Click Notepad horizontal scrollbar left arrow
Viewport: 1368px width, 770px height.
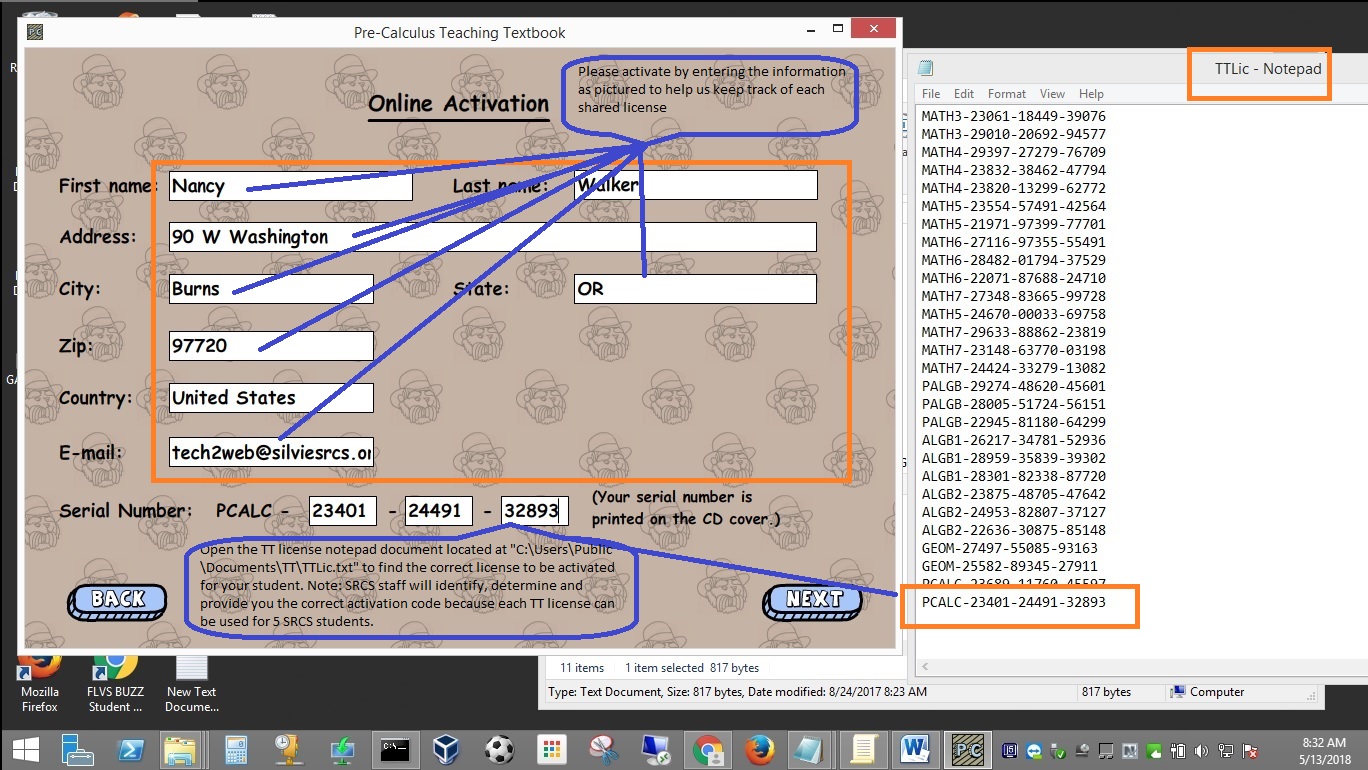coord(925,667)
